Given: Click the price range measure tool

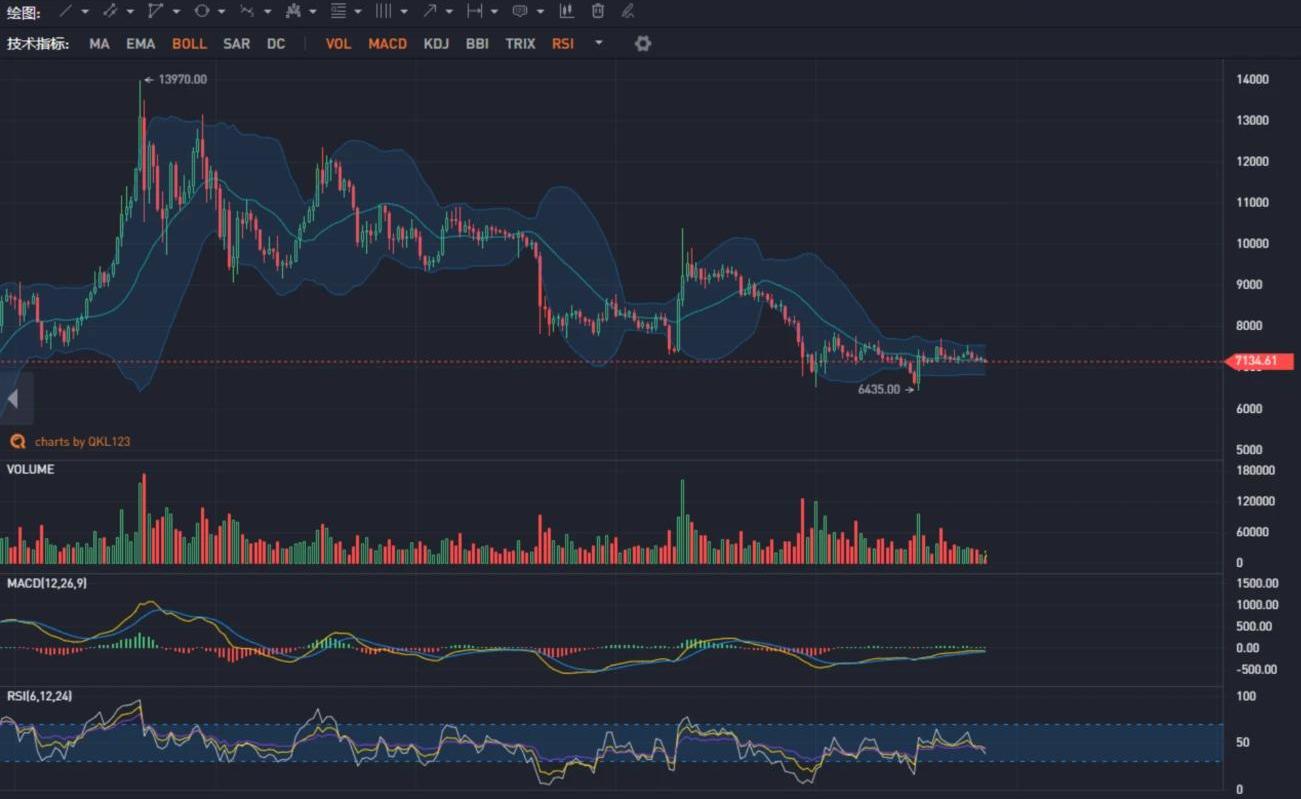Looking at the screenshot, I should [474, 11].
